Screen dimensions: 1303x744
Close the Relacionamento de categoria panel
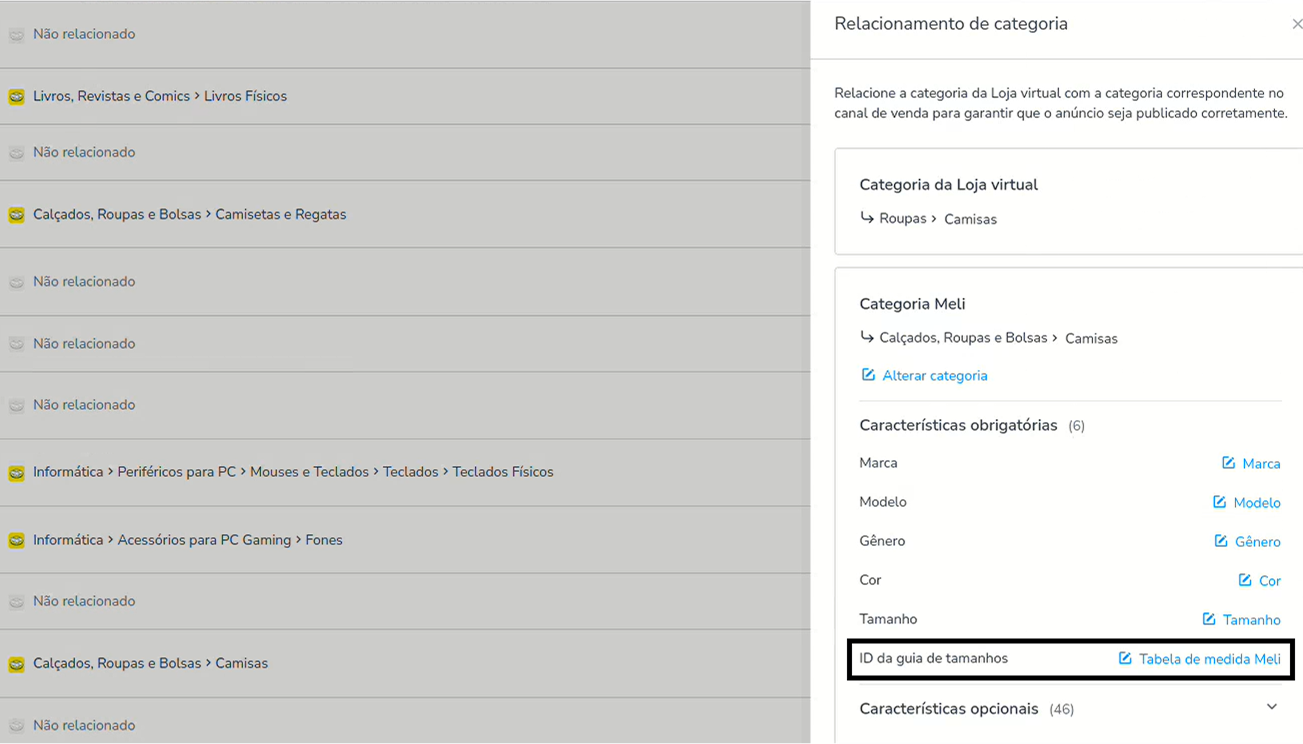pyautogui.click(x=1297, y=24)
